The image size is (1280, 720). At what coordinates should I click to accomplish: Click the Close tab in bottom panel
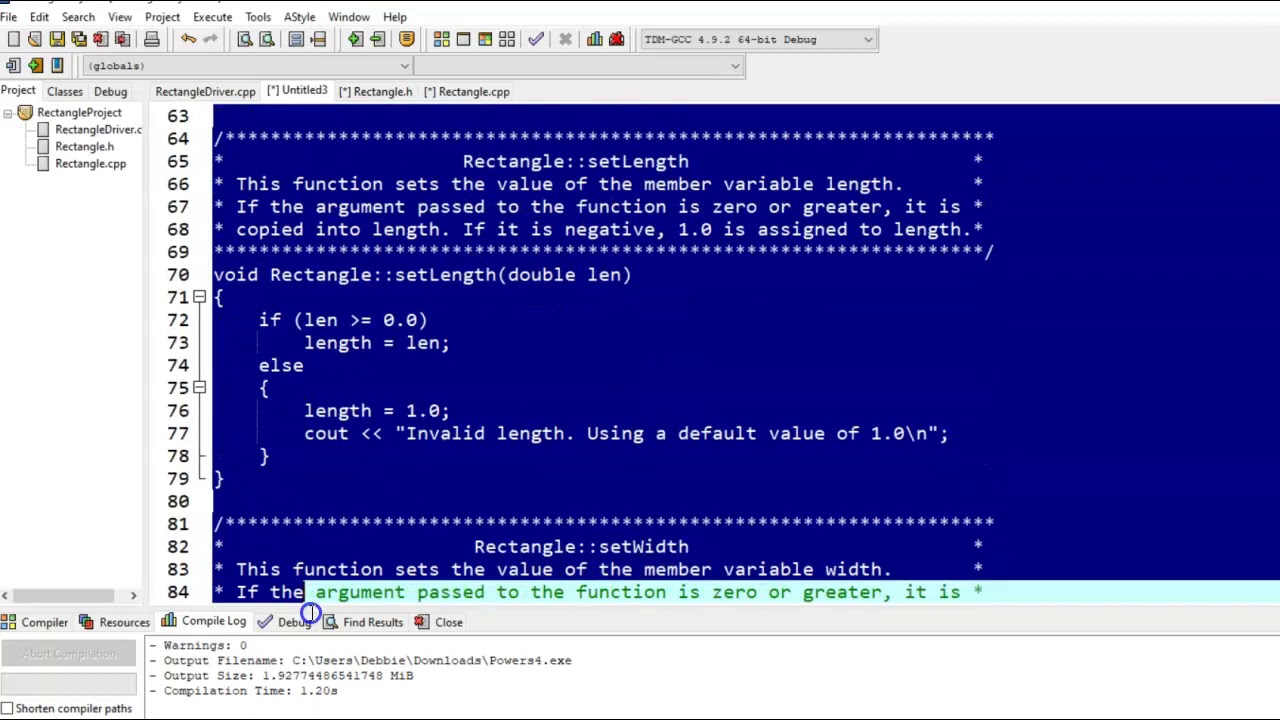(x=439, y=622)
